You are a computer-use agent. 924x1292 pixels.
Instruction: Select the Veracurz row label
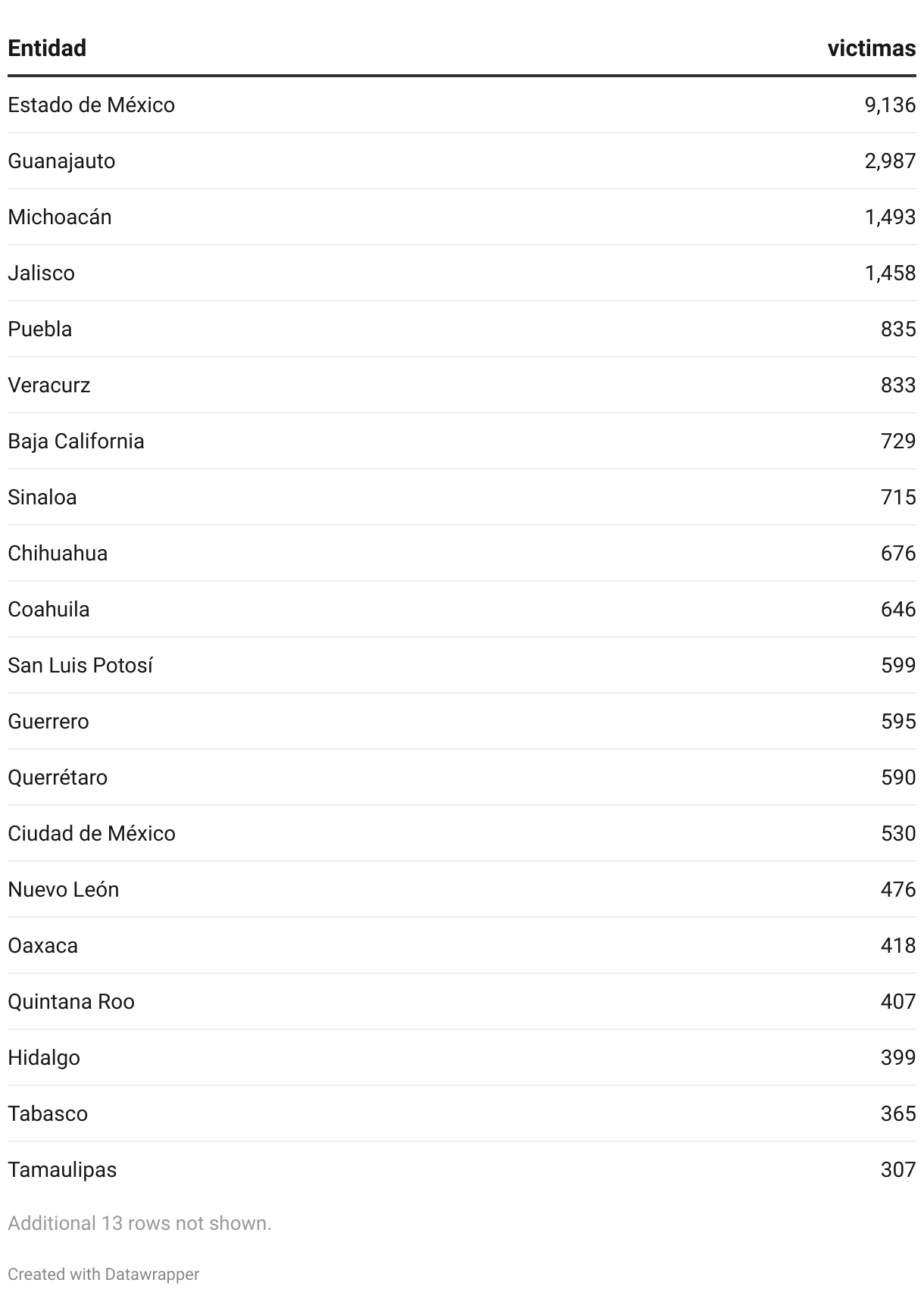[49, 385]
